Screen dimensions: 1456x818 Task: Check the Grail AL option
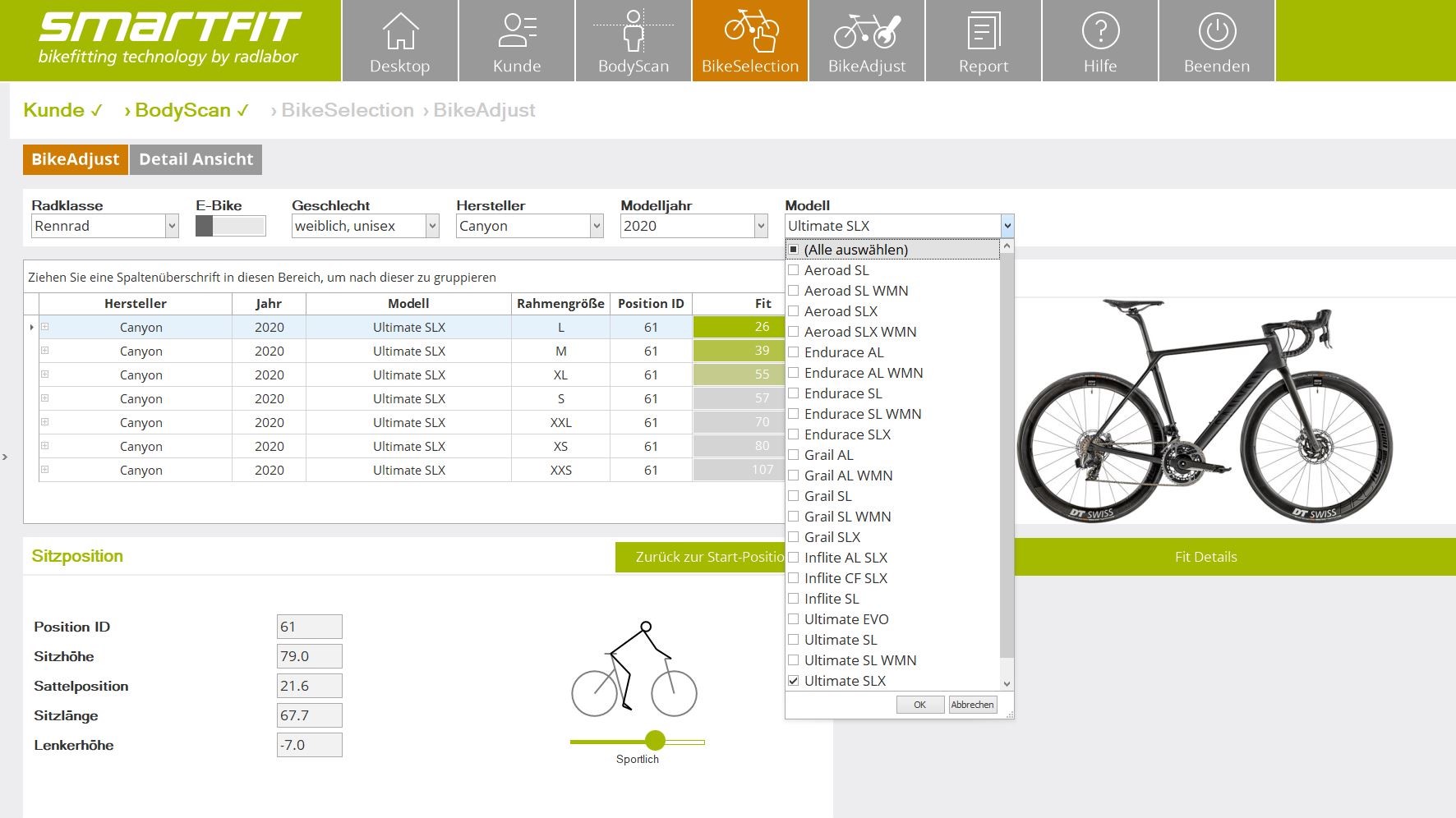pos(794,455)
